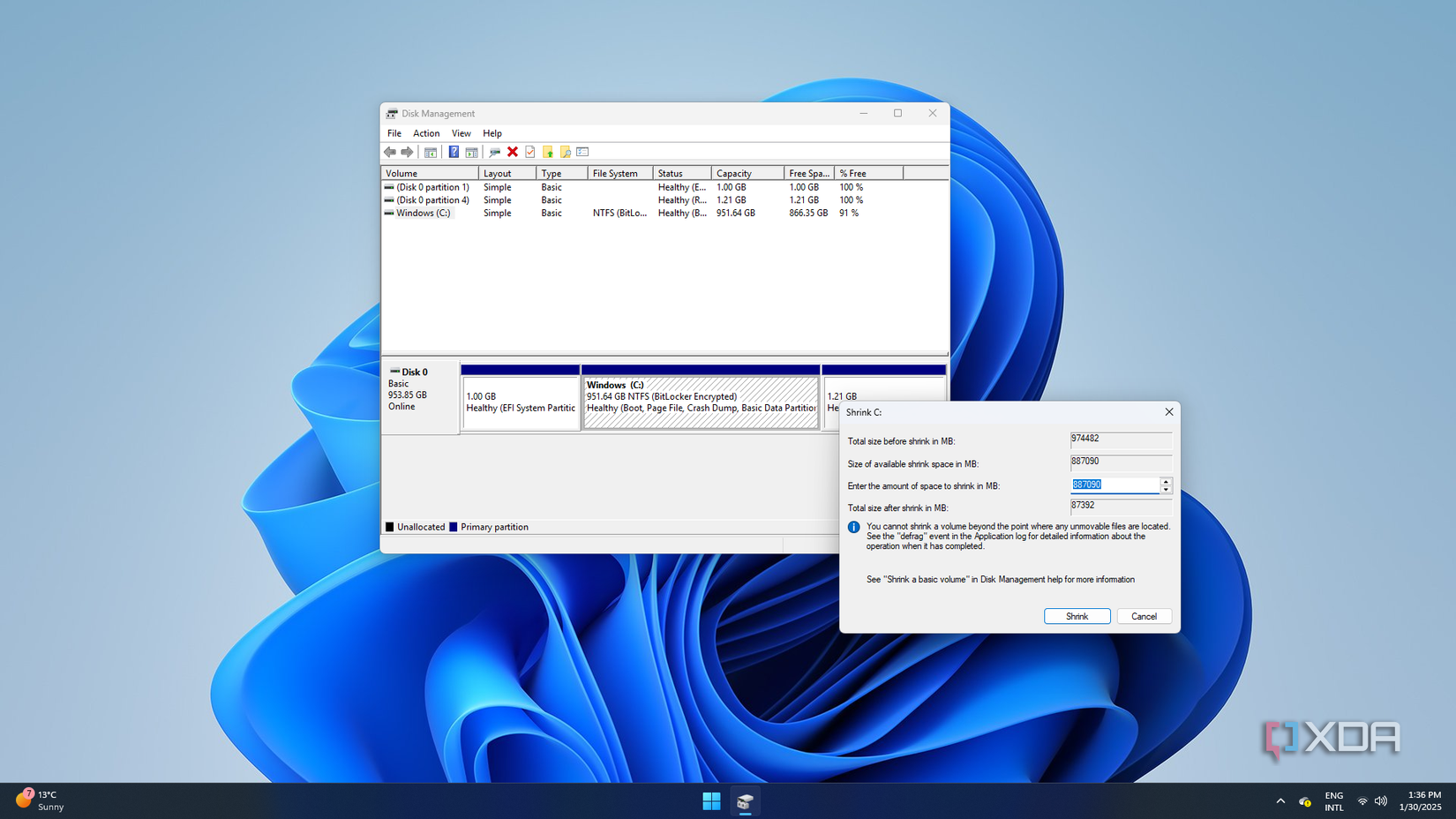1456x819 pixels.
Task: Click the Shrink button
Action: pyautogui.click(x=1077, y=616)
